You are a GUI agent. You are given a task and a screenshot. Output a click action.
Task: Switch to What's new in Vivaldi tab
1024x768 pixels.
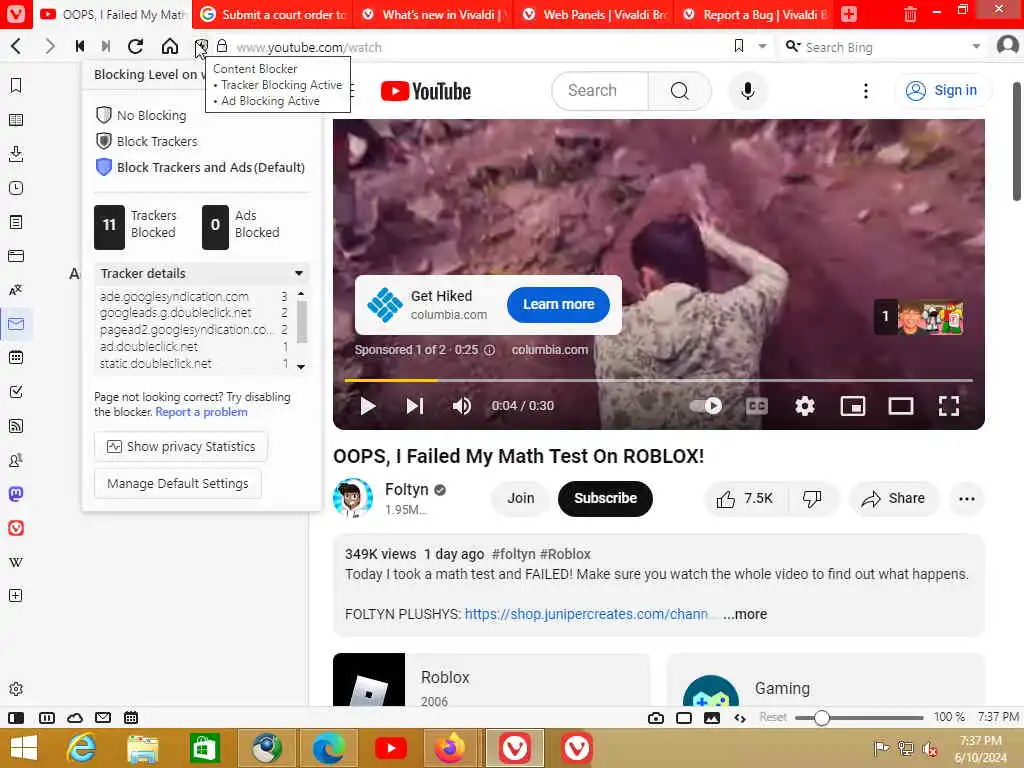[x=432, y=14]
